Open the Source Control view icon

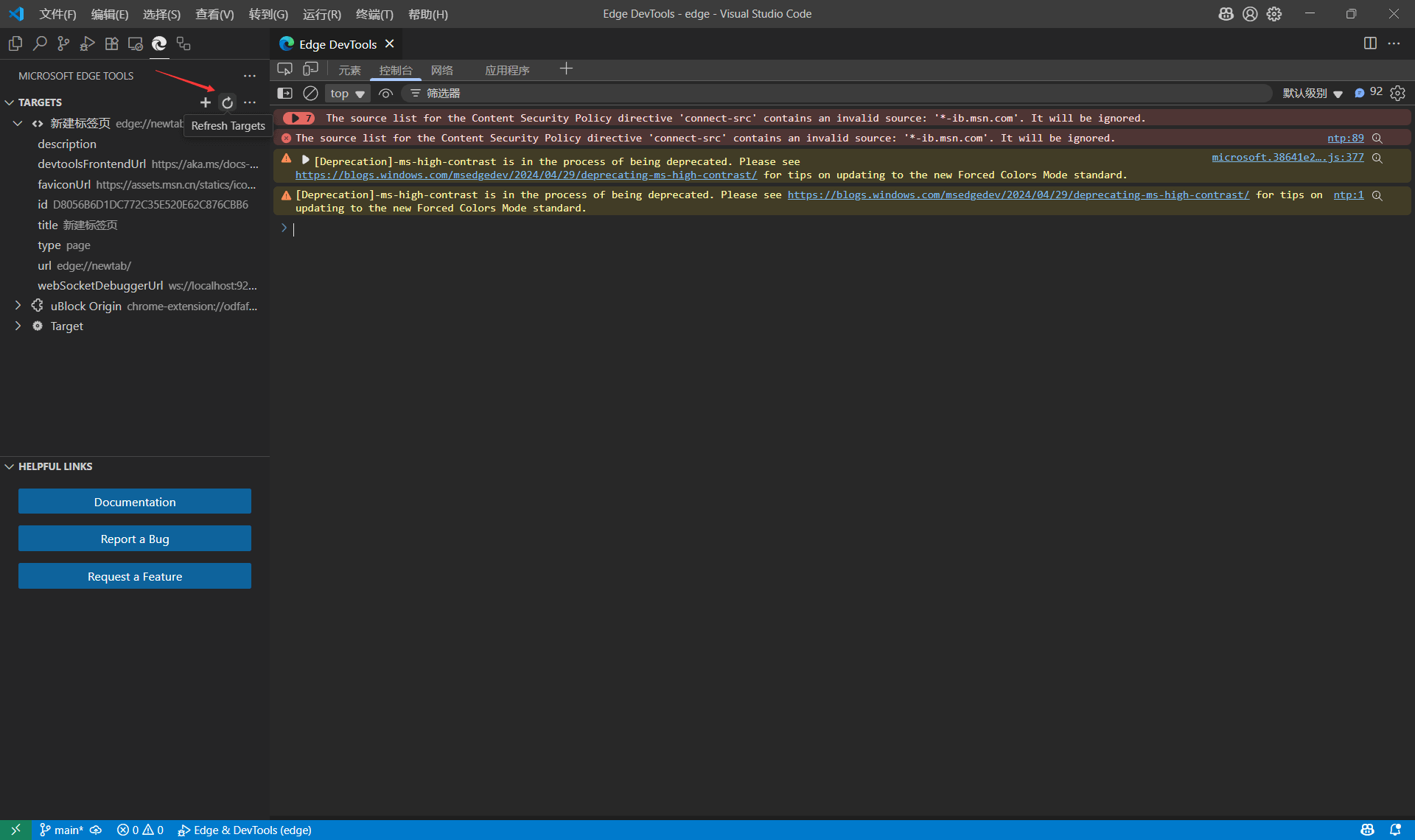[63, 44]
